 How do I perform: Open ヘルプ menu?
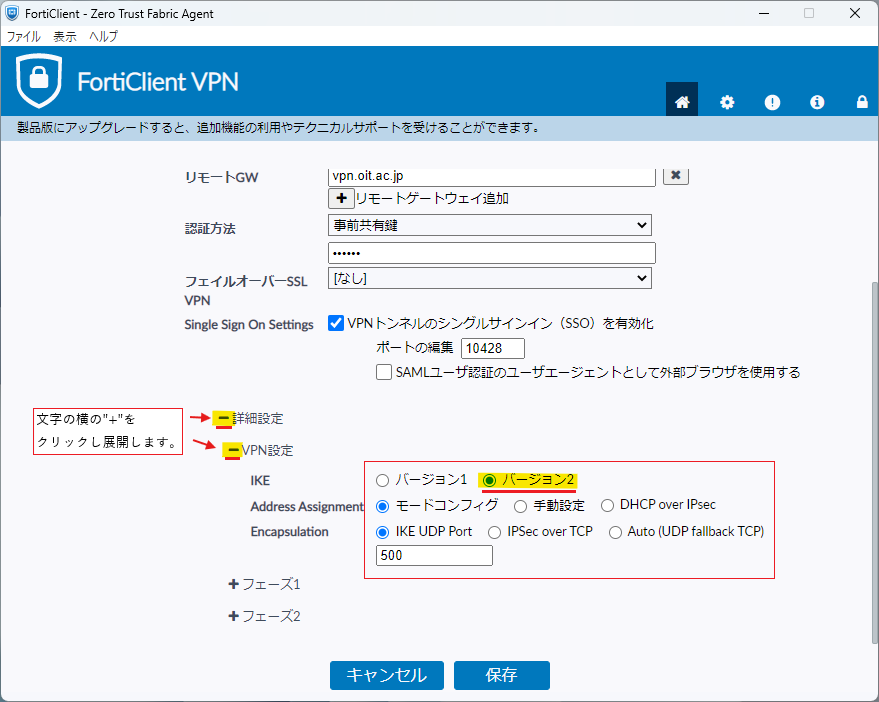[x=103, y=36]
